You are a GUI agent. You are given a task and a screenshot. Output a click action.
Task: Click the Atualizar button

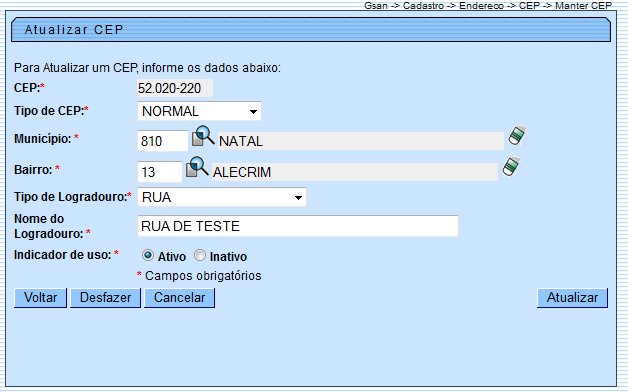[572, 298]
